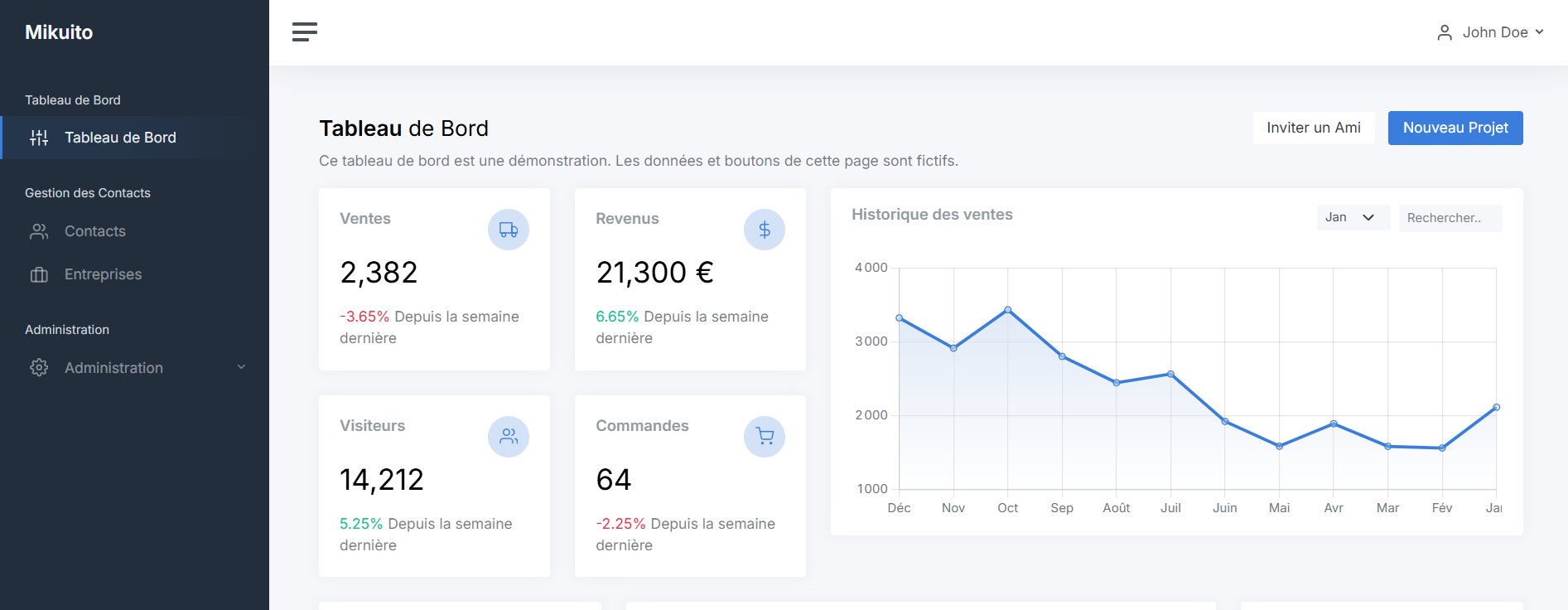1568x610 pixels.
Task: Select Tableau de Bord sidebar item
Action: point(120,138)
